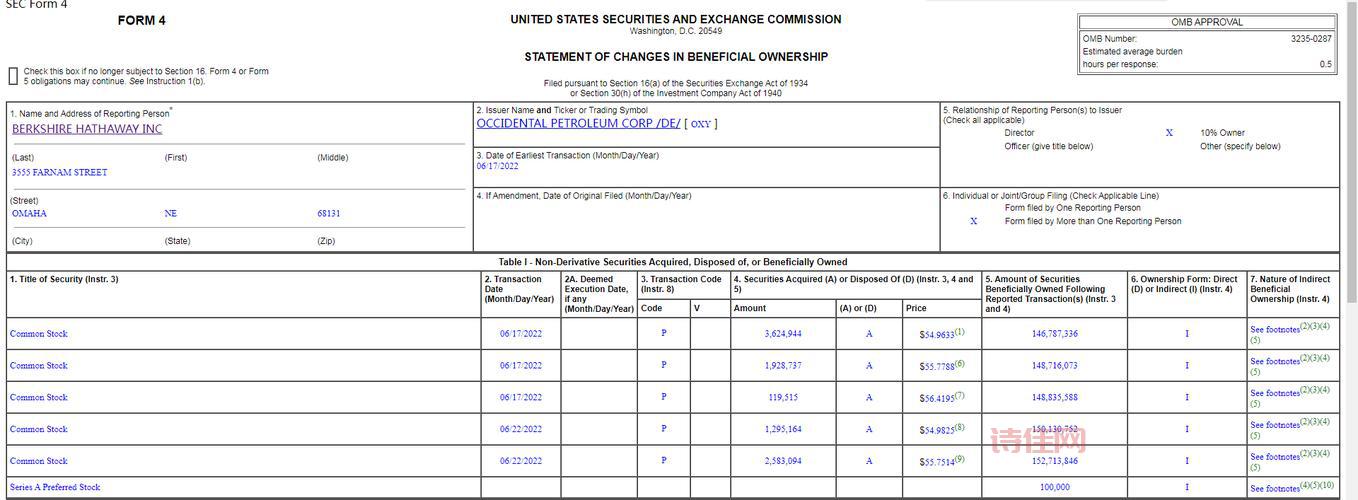This screenshot has height=500, width=1358.
Task: Click footnote (9) beside price $55.7514
Action: click(x=960, y=460)
